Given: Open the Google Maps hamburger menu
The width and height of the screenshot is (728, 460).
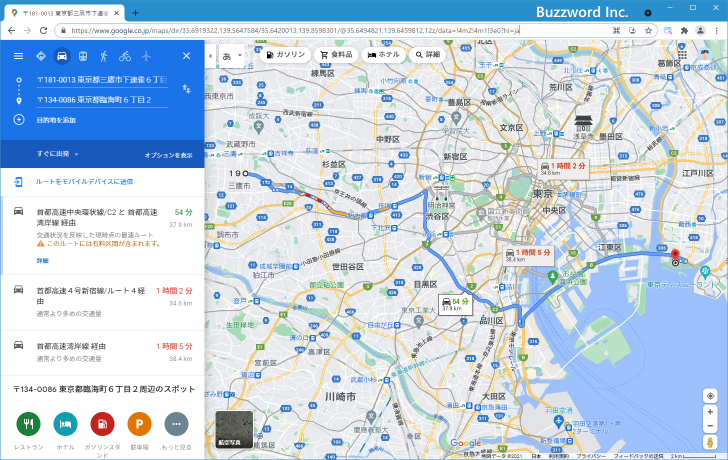Looking at the screenshot, I should [19, 56].
